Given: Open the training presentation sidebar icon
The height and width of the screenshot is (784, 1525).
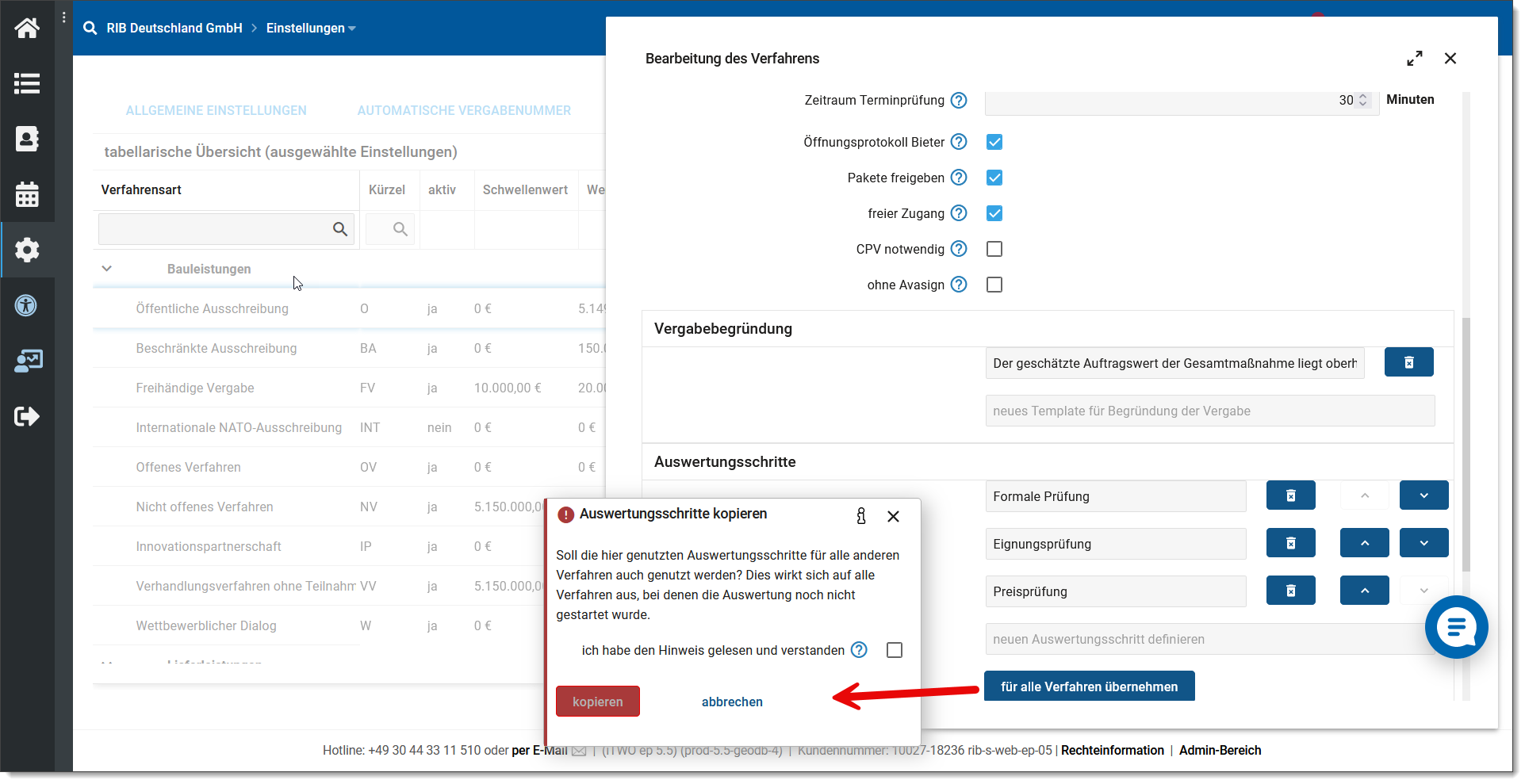Looking at the screenshot, I should pos(29,361).
